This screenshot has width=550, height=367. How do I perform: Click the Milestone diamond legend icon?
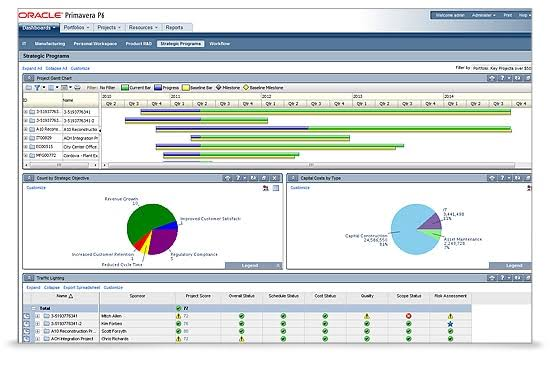(219, 87)
